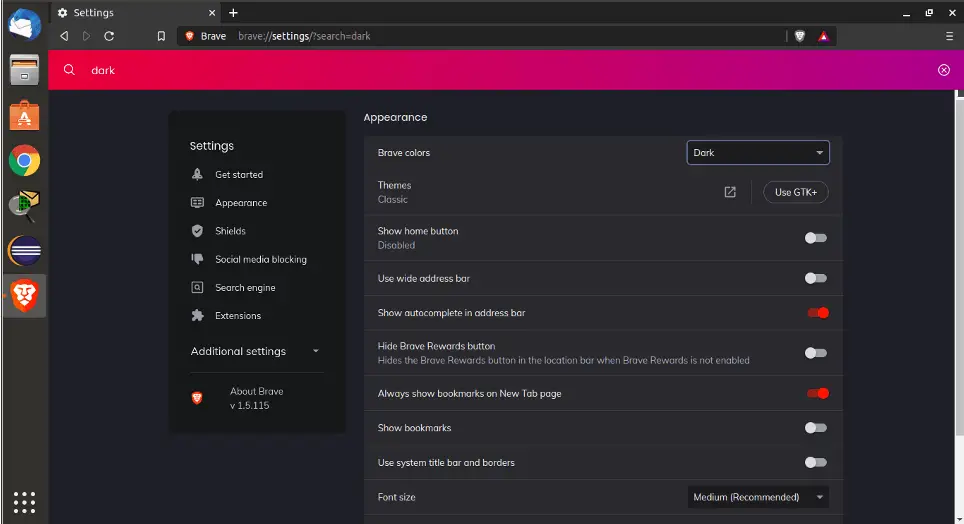Show applications grid in the dock
964x524 pixels.
coord(25,502)
